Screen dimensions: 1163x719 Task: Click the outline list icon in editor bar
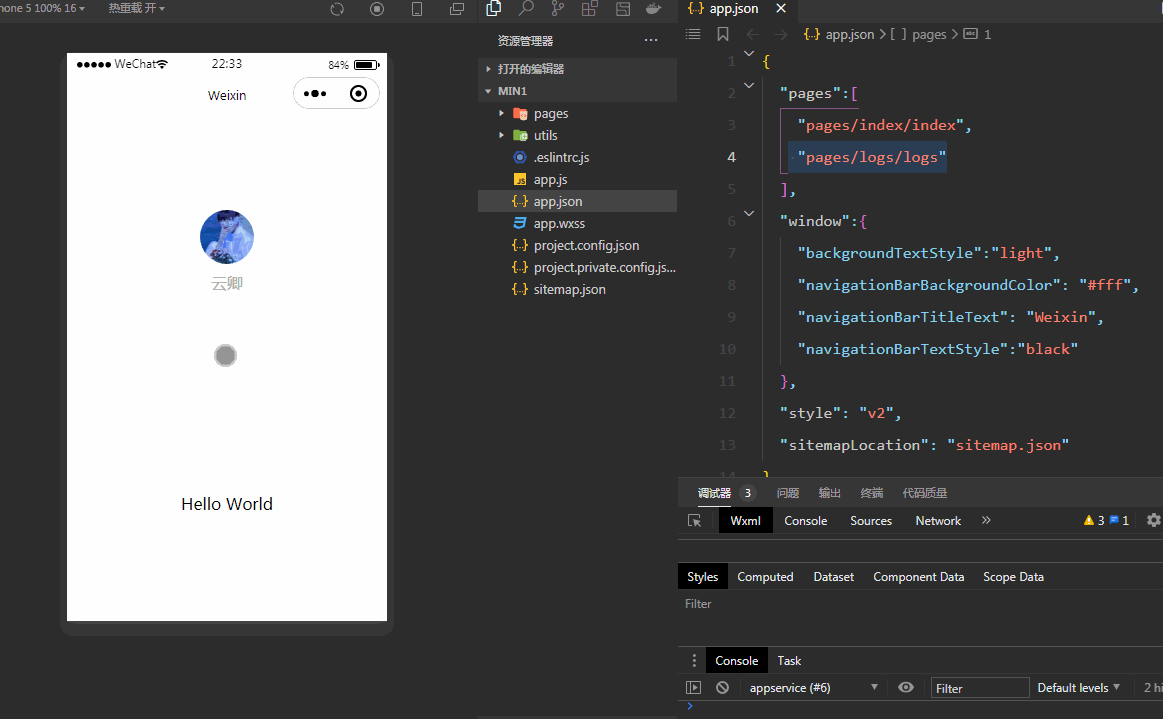tap(693, 34)
